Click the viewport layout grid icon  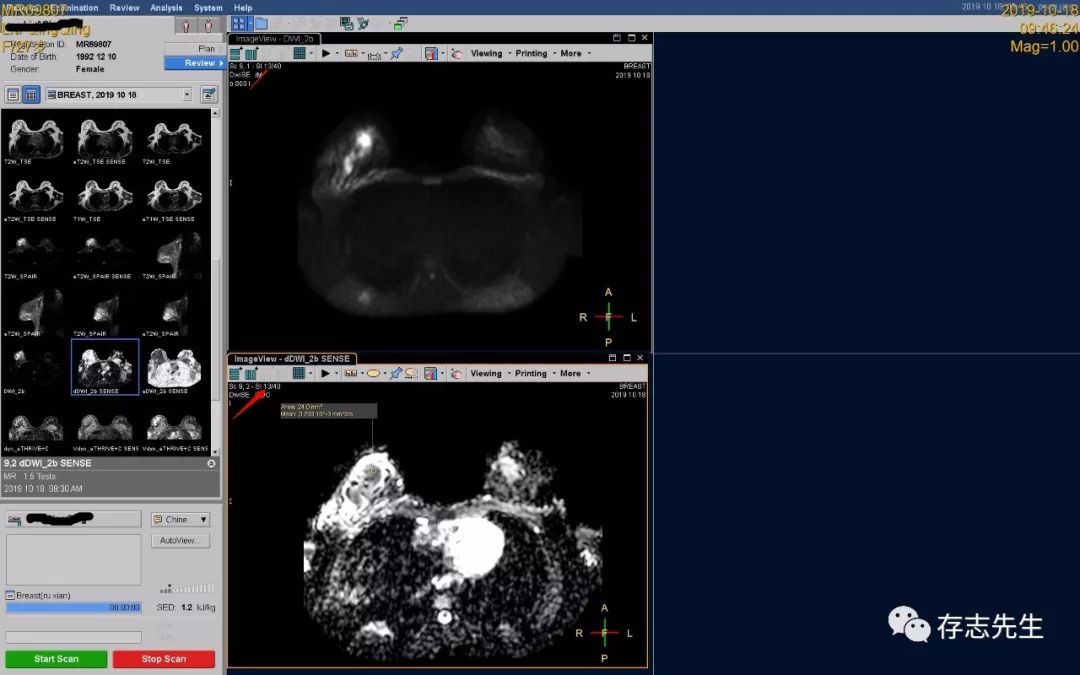(x=238, y=24)
